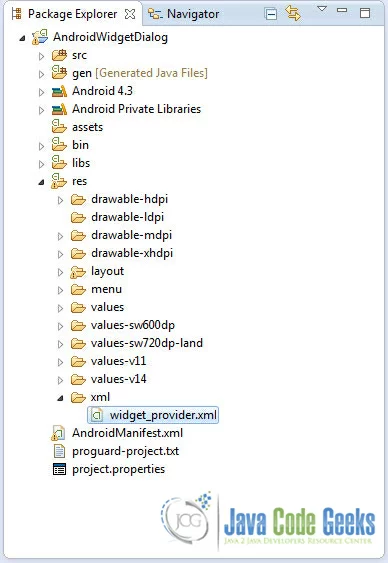
Task: Expand the values folder
Action: pyautogui.click(x=61, y=308)
